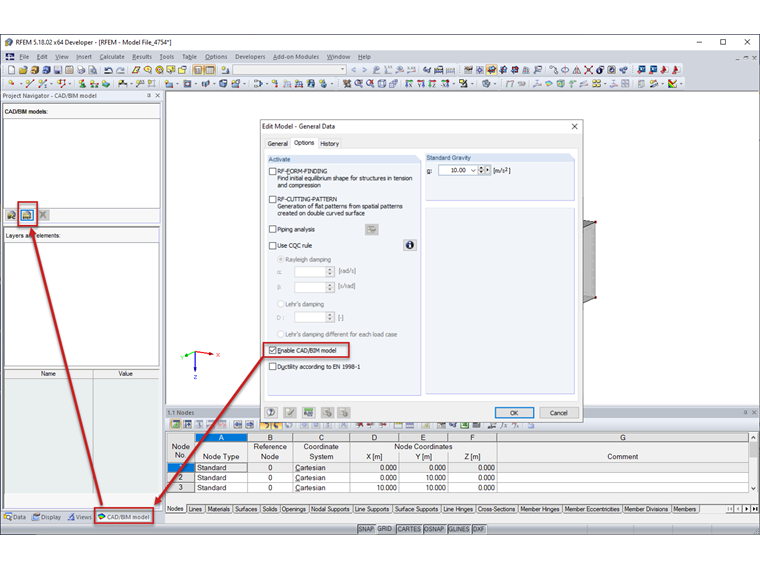The image size is (760, 570).
Task: Click the table vertical scrollbar down arrow
Action: 753,488
